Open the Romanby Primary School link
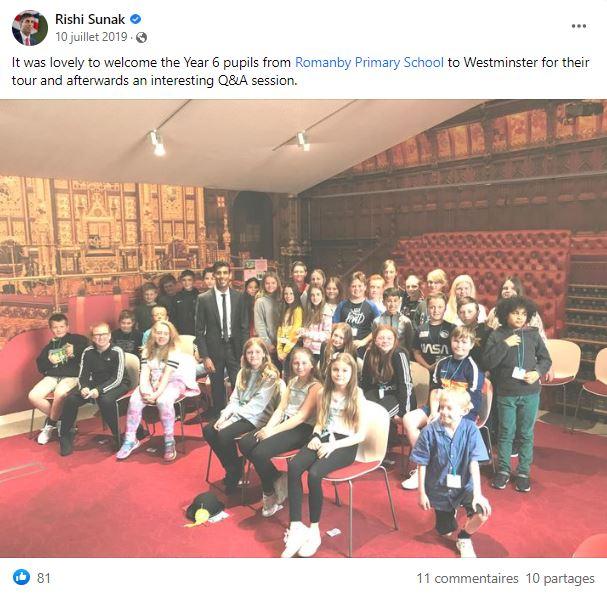607x596 pixels. [369, 62]
